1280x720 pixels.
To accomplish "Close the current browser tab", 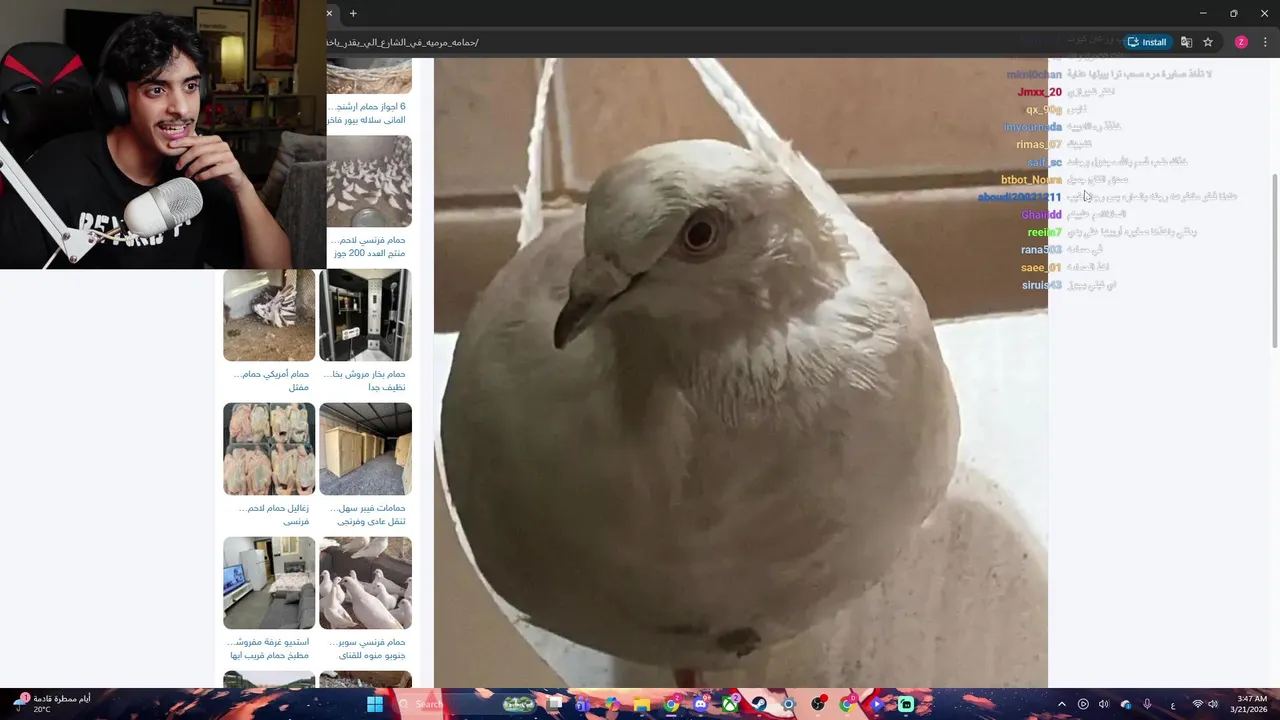I will pyautogui.click(x=329, y=13).
